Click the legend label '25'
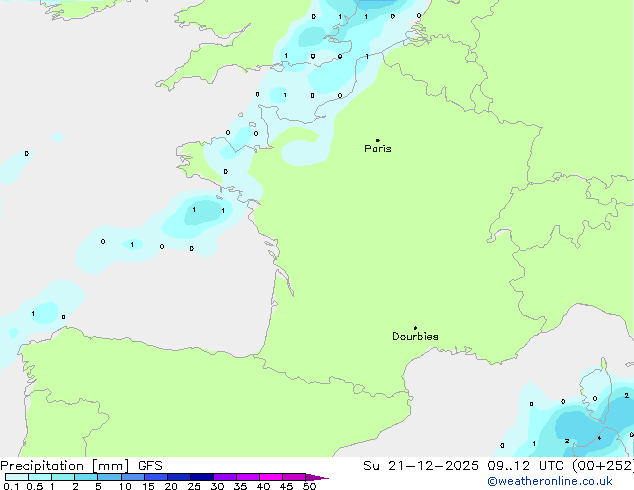Image resolution: width=634 pixels, height=490 pixels. [x=194, y=486]
